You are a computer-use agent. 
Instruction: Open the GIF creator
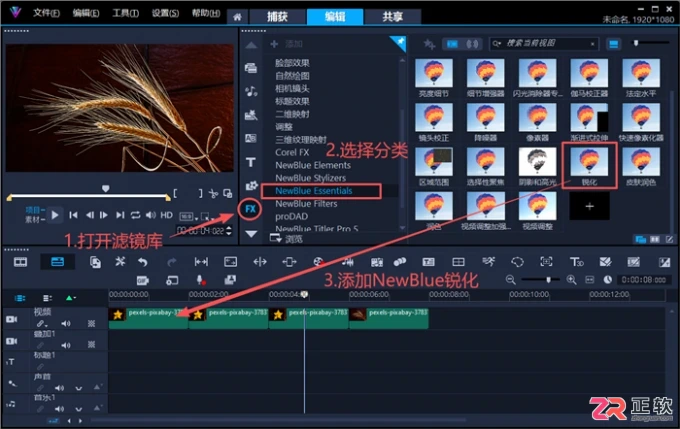coord(143,281)
